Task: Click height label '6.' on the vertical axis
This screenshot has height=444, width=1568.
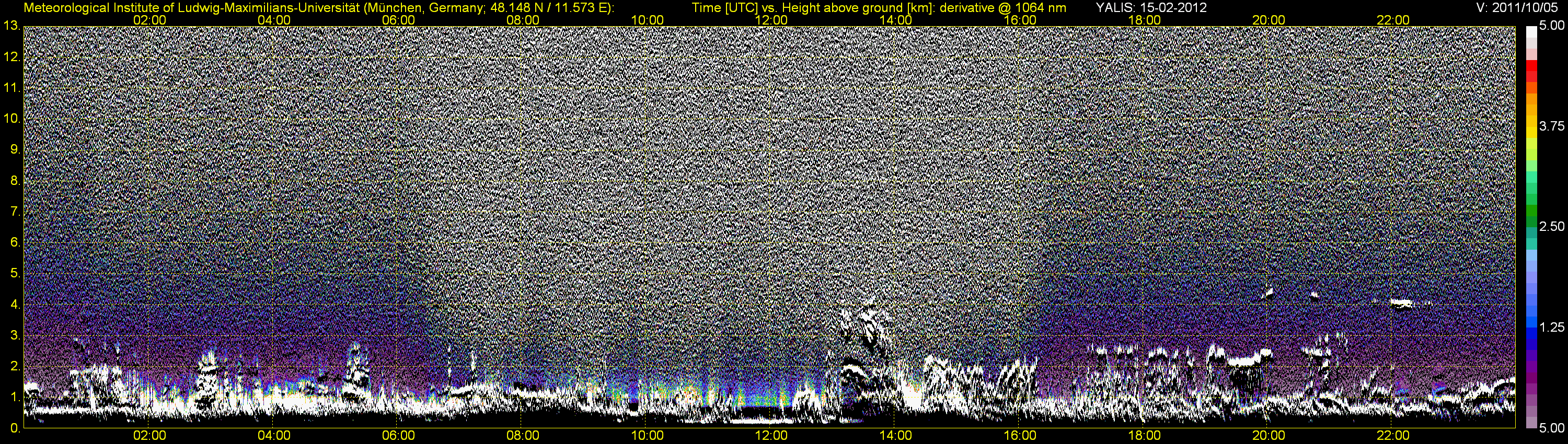Action: click(x=16, y=243)
